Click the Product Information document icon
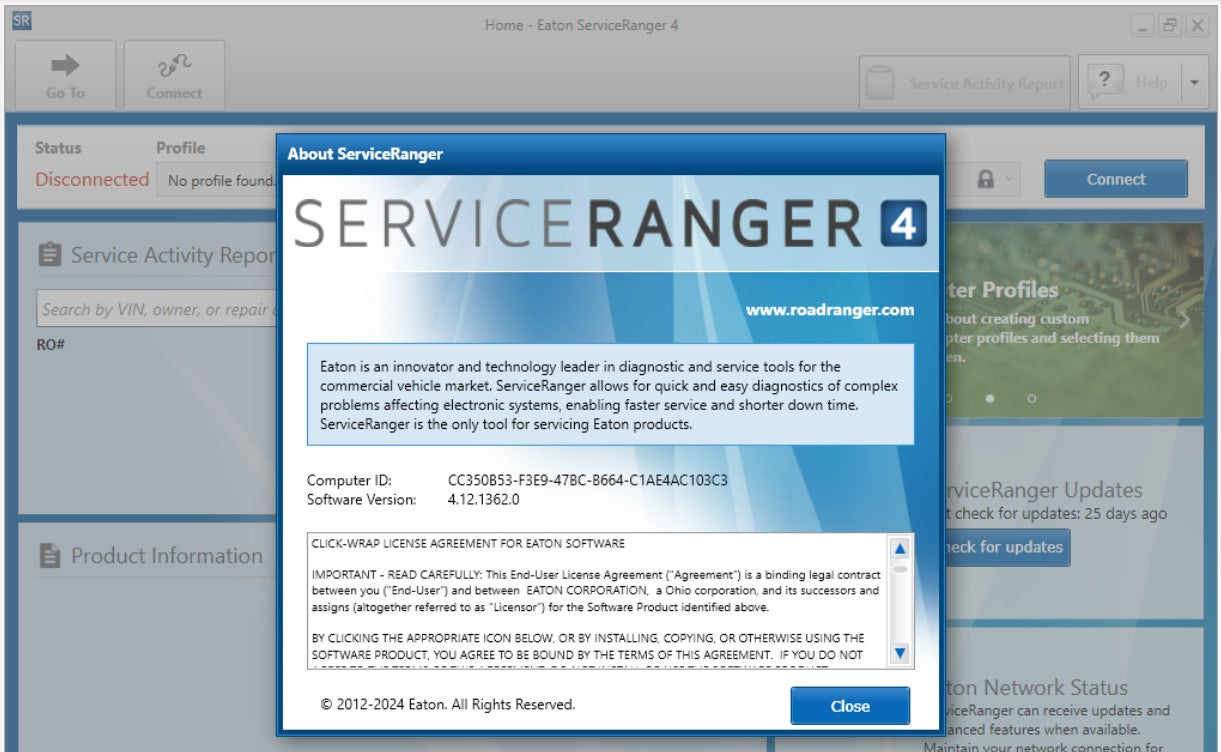1221x752 pixels. tap(50, 556)
